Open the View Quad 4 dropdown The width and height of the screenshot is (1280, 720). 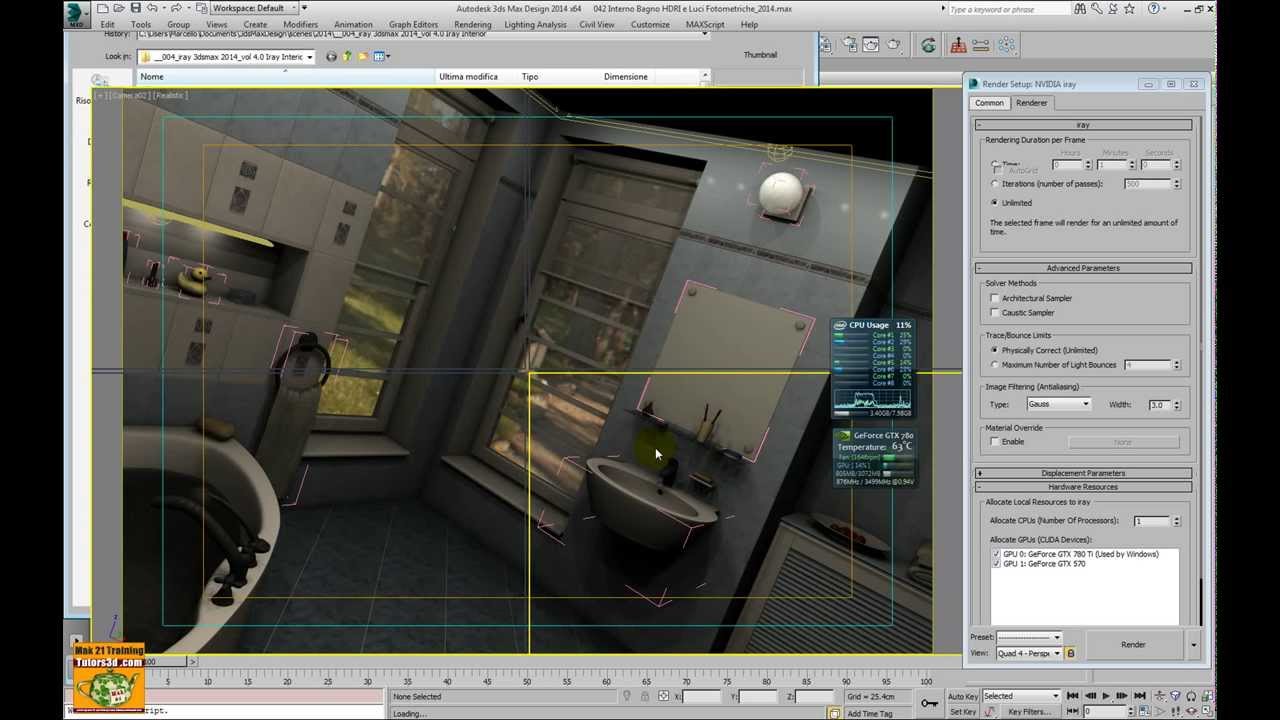point(1029,653)
